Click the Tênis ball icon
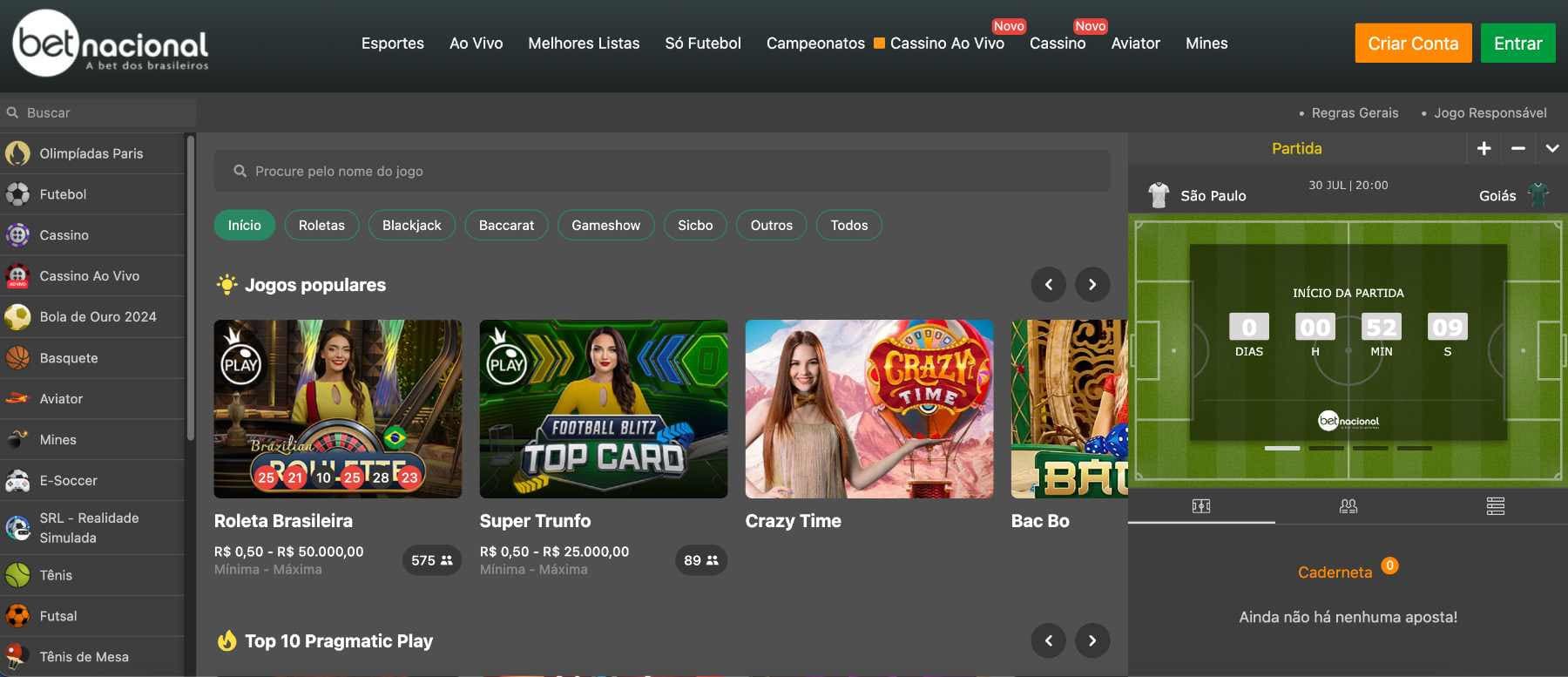The height and width of the screenshot is (677, 1568). pyautogui.click(x=17, y=575)
